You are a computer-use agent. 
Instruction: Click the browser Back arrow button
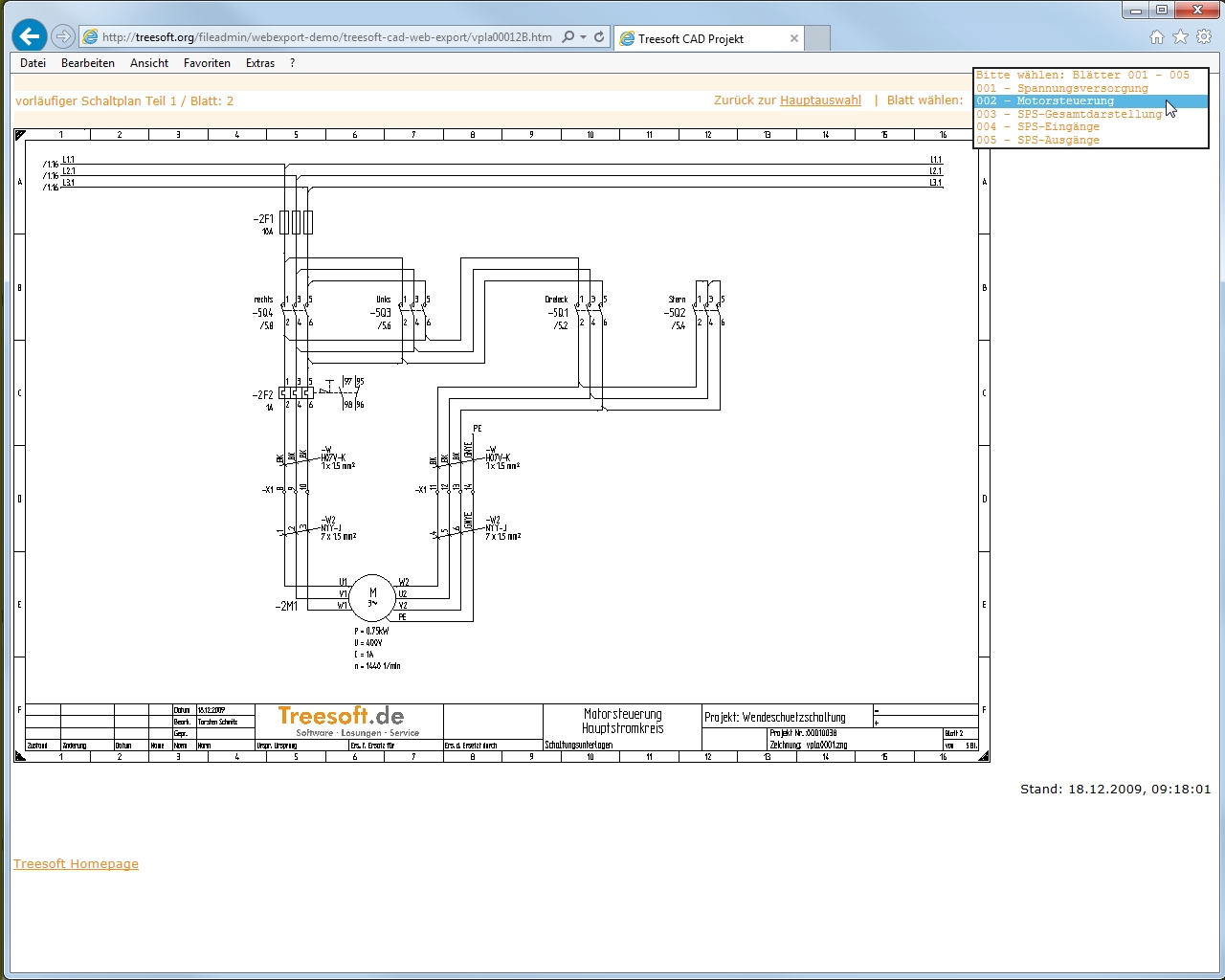30,36
